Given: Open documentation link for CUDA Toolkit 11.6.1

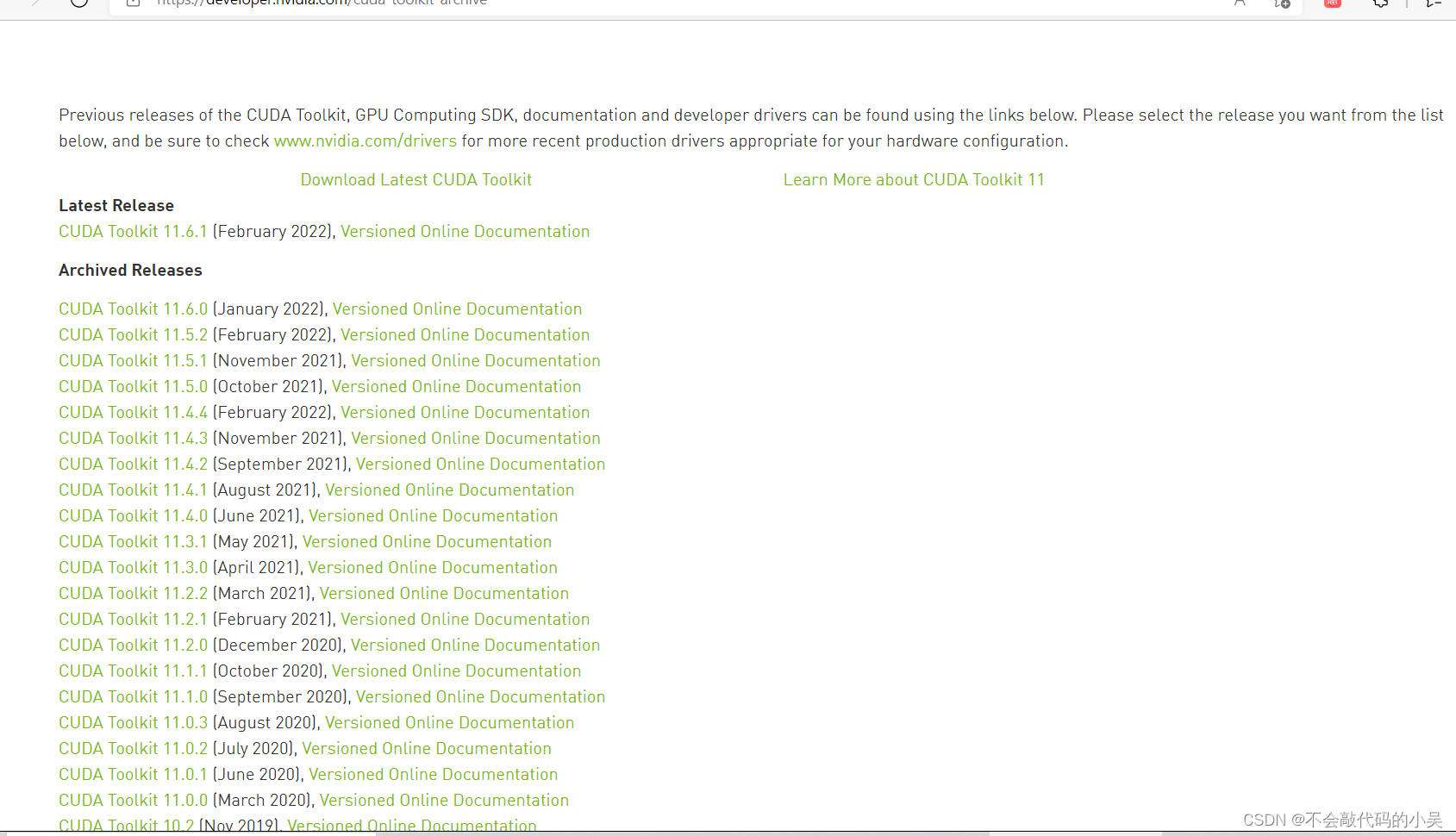Looking at the screenshot, I should point(466,232).
